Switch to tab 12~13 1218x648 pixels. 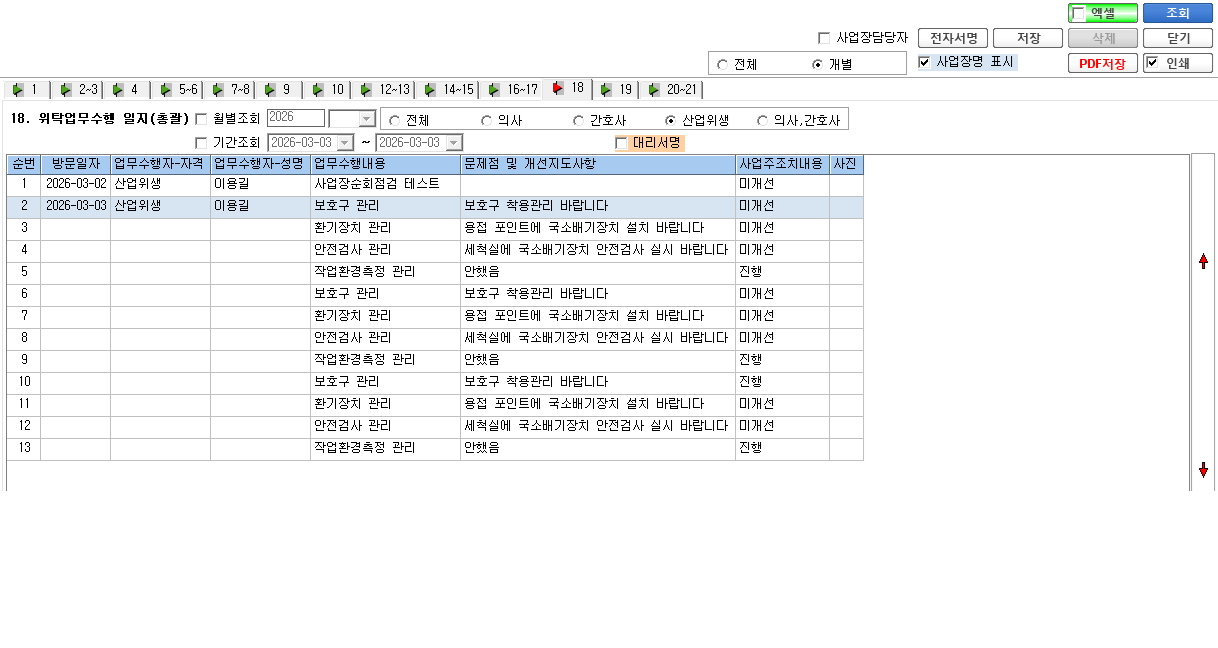pyautogui.click(x=385, y=89)
